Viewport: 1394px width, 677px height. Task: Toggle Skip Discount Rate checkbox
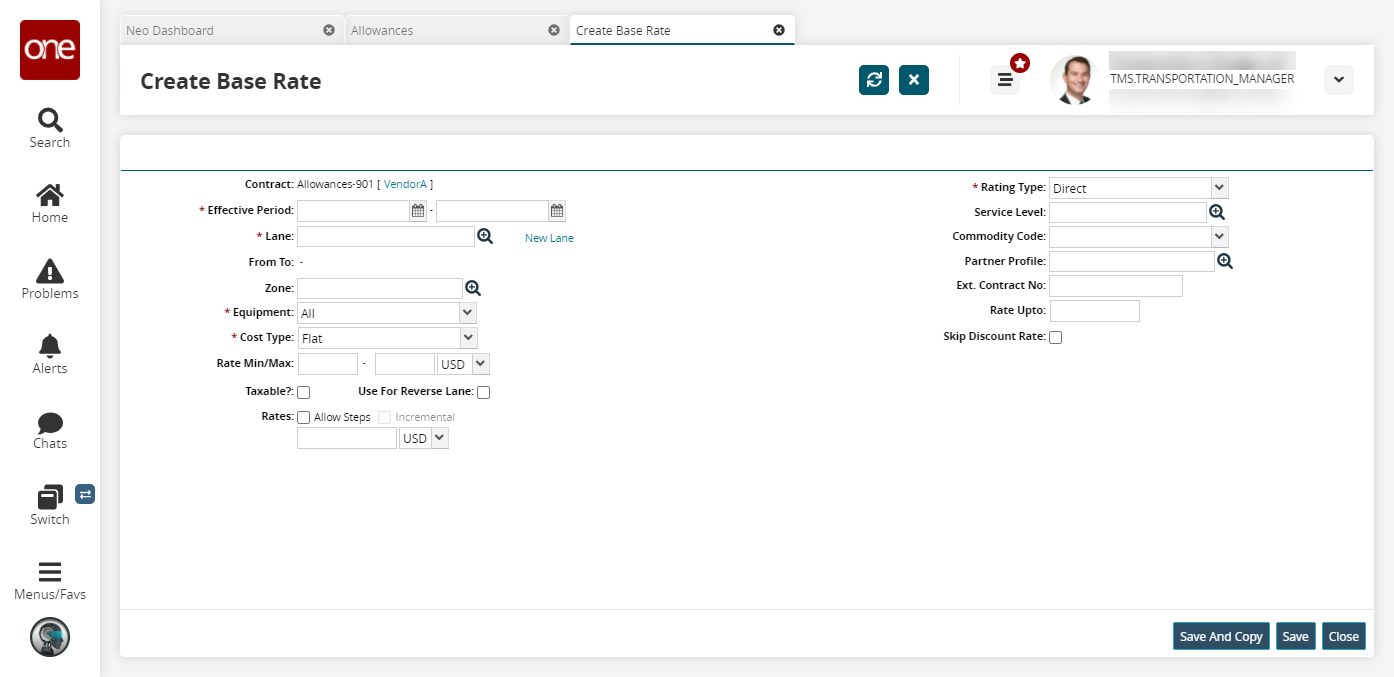click(x=1055, y=338)
